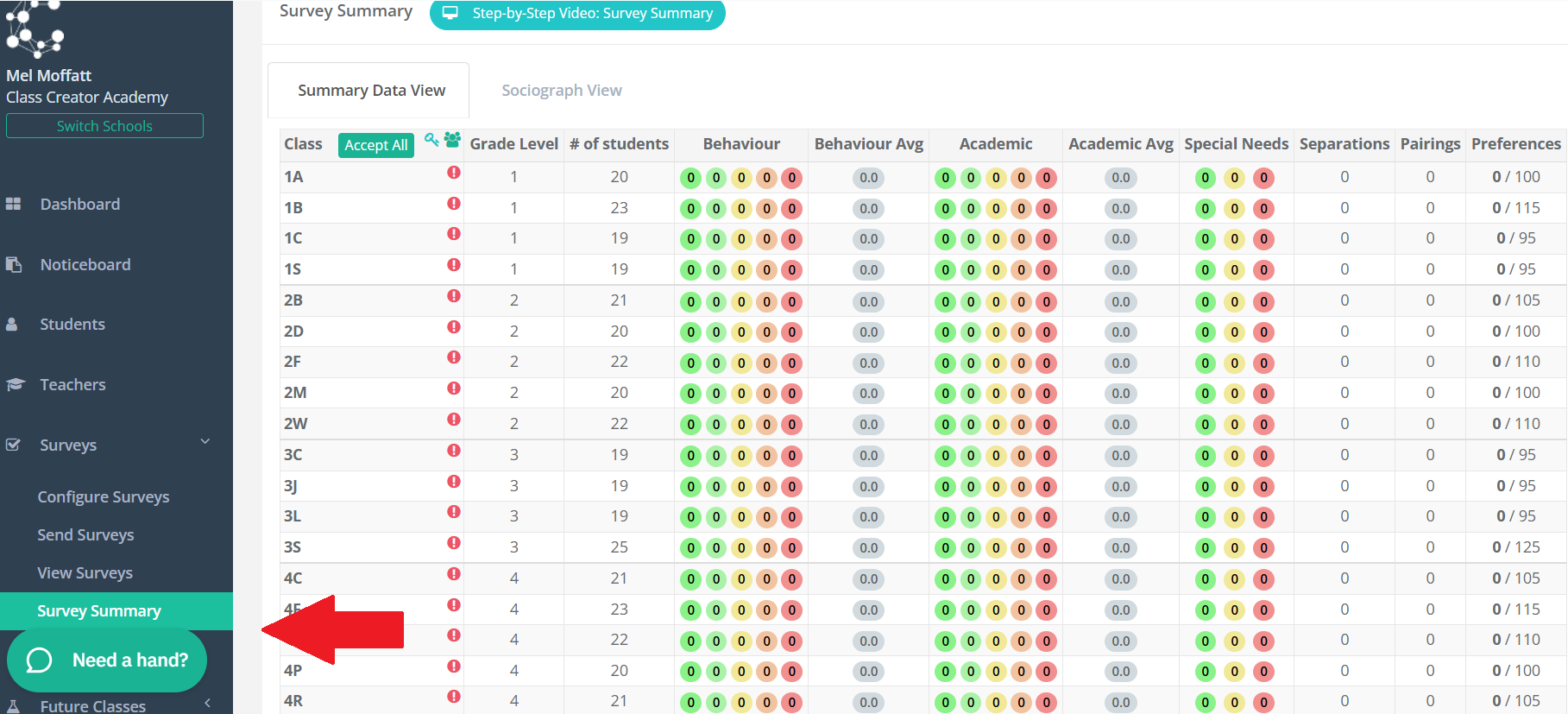Click the red Behaviour badge for class 1B
Image resolution: width=1568 pixels, height=714 pixels.
coord(791,209)
